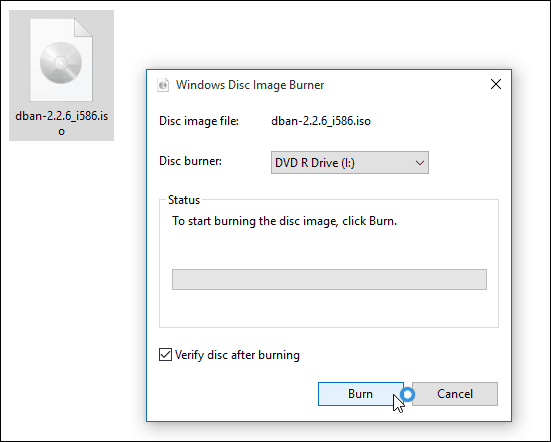Click the 'DVD R Drive (I:)' text in combo box

point(315,163)
